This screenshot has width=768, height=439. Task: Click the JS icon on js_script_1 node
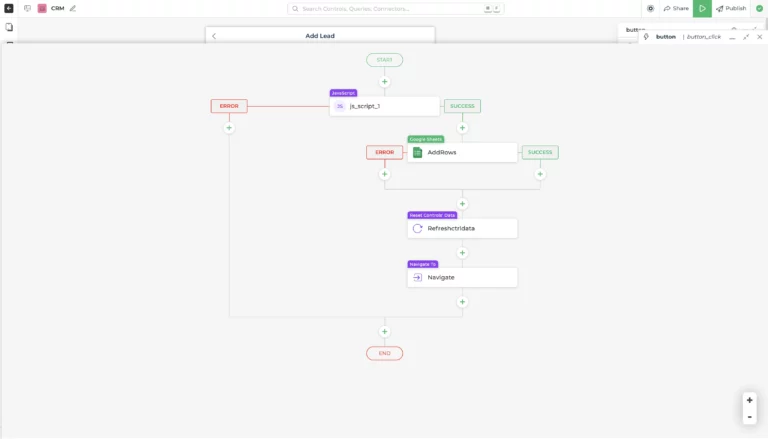[340, 106]
